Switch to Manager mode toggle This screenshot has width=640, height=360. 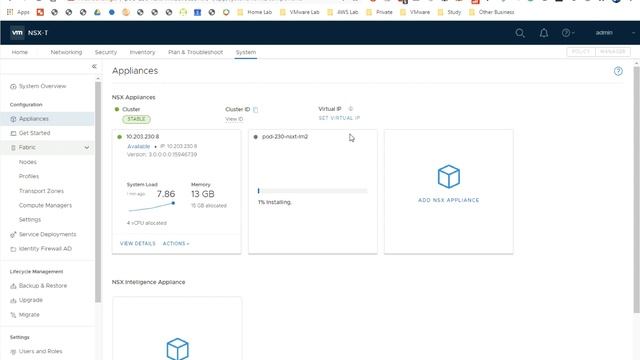click(613, 52)
